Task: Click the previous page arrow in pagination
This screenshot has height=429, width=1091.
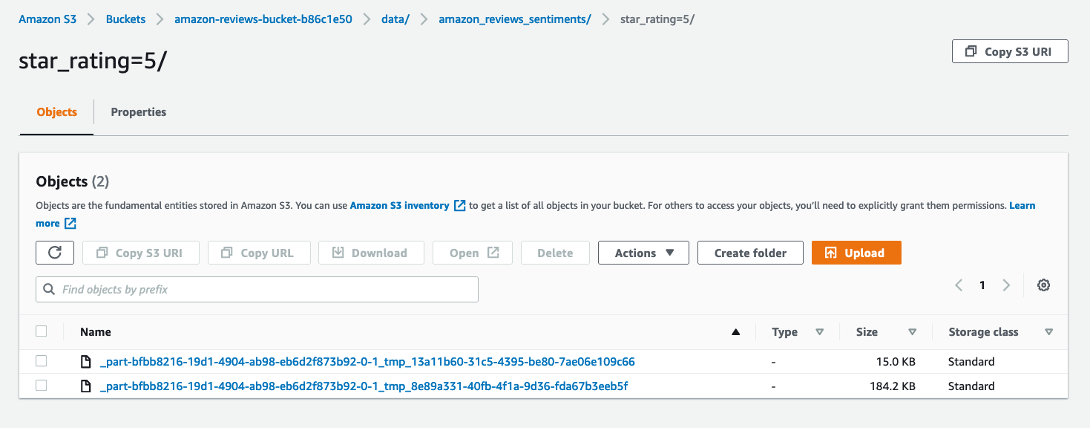Action: (958, 285)
